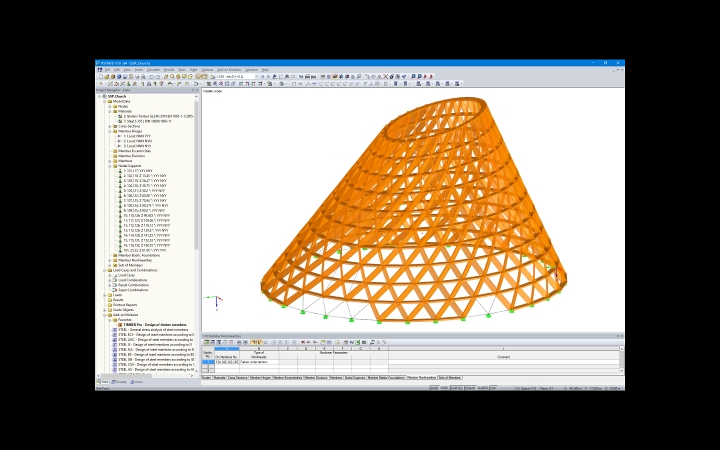
Task: Open the Nodes table tab
Action: 207,377
